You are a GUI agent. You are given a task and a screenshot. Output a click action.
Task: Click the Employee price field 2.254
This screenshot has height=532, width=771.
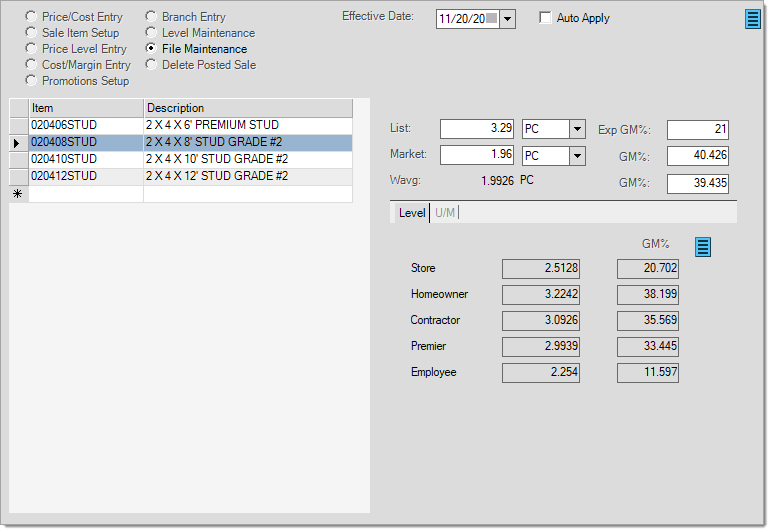541,373
